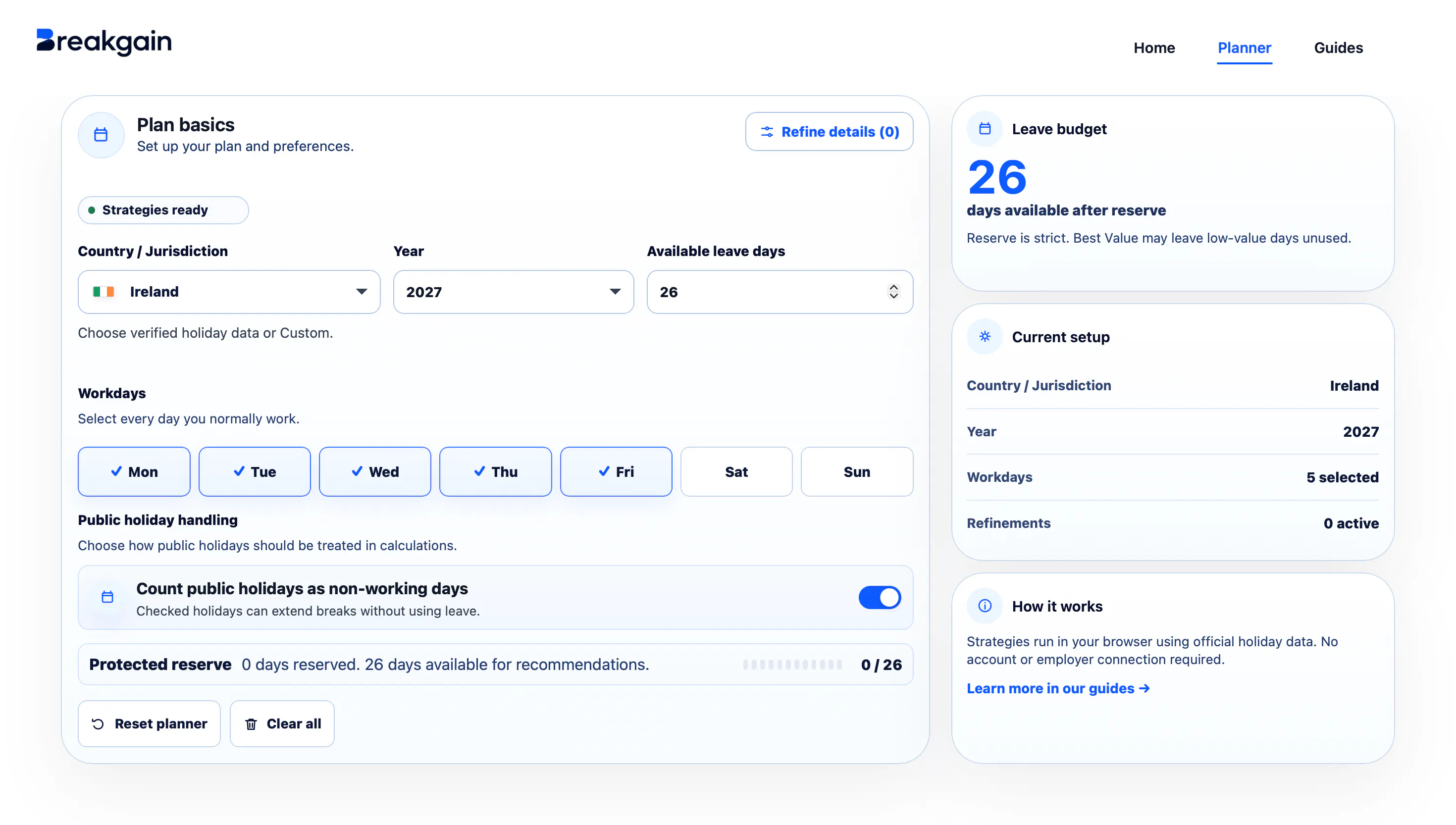Click Reset planner button
The width and height of the screenshot is (1456, 825).
pos(149,723)
